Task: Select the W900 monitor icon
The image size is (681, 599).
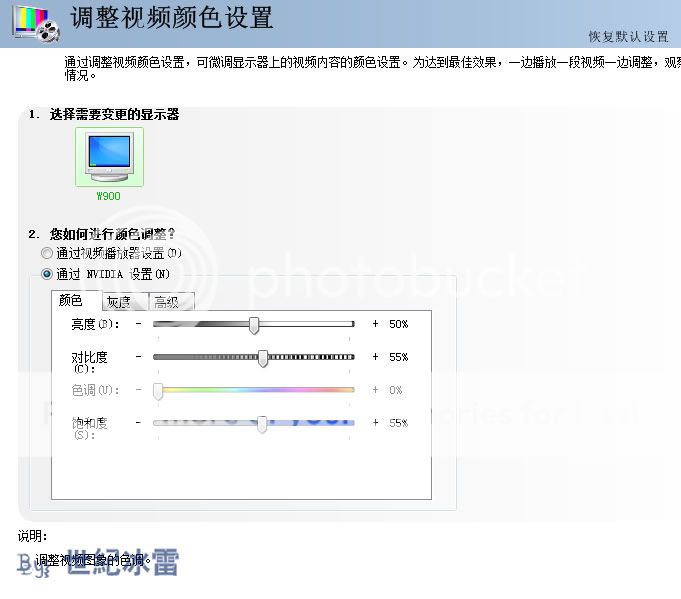Action: 109,157
